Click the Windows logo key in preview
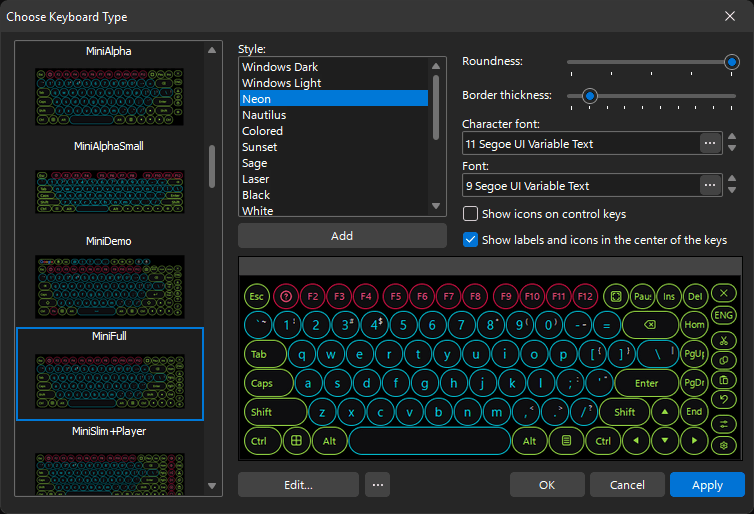Screen dimensions: 754x514 296,441
